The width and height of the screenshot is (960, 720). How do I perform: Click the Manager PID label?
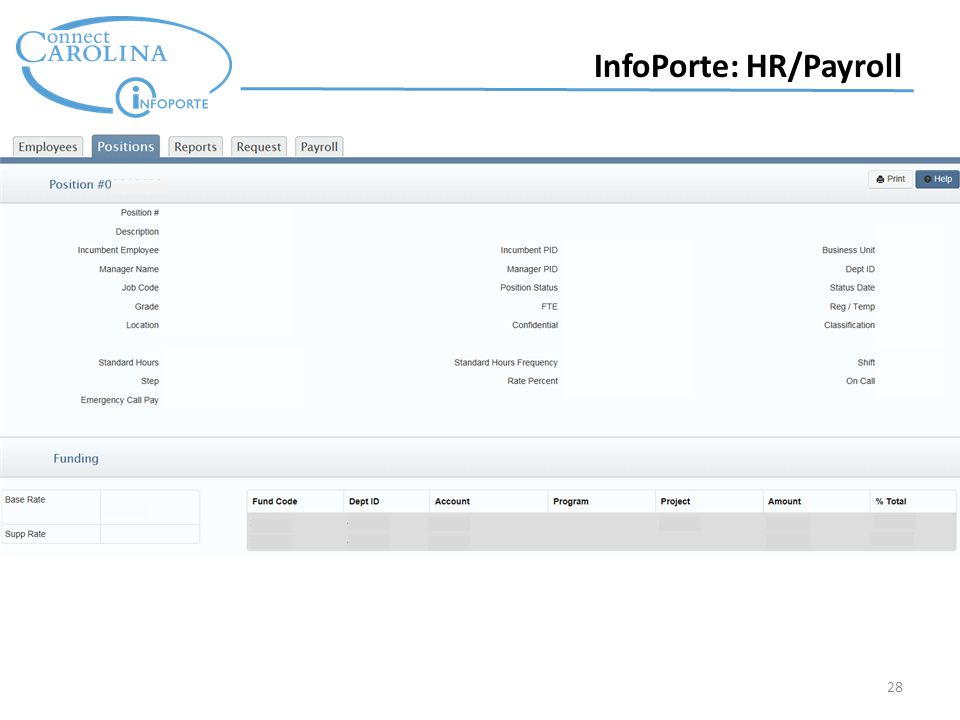(x=532, y=269)
